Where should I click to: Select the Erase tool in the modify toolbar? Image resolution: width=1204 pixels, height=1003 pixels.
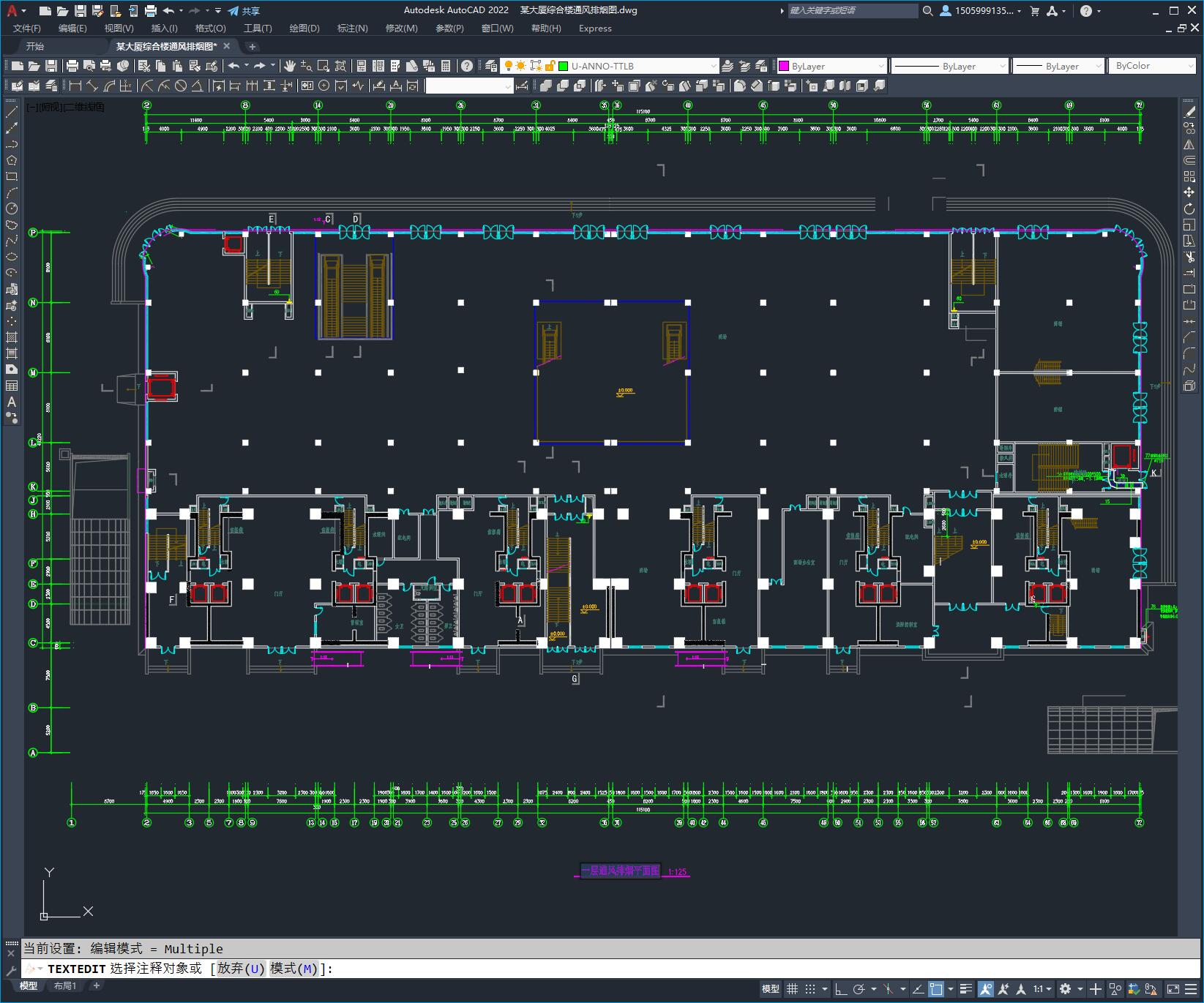(x=1189, y=112)
